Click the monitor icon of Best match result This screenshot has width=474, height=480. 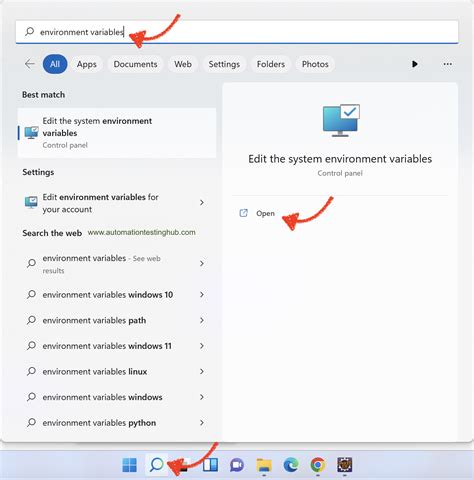[31, 133]
